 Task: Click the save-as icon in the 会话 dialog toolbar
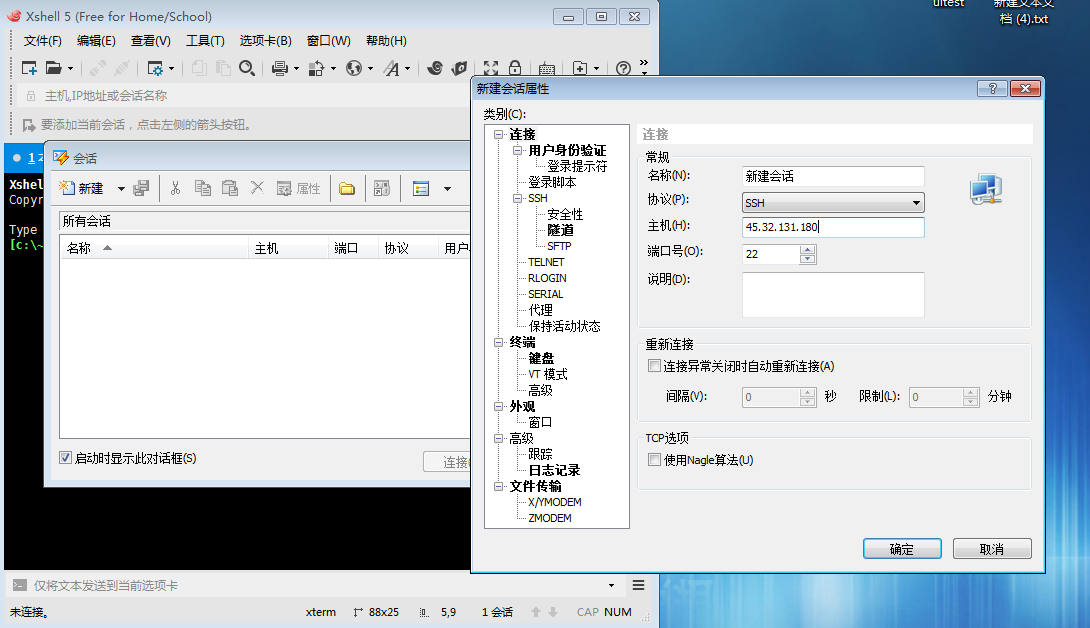coord(141,188)
